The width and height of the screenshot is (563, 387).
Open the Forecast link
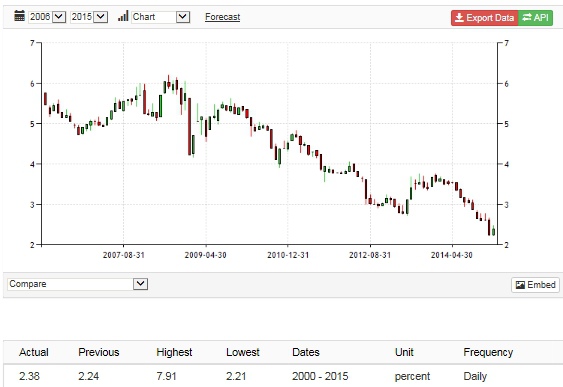223,17
